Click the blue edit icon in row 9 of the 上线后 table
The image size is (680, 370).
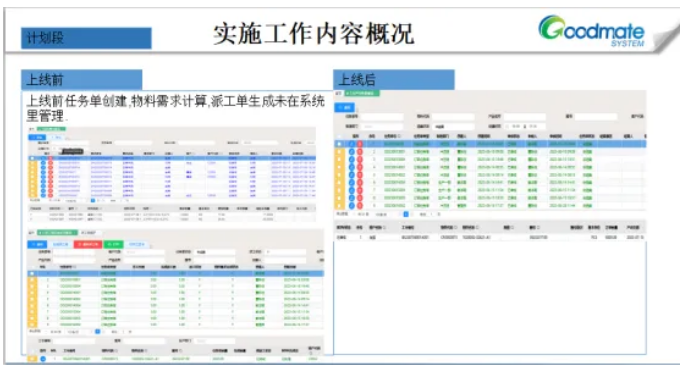(x=352, y=206)
